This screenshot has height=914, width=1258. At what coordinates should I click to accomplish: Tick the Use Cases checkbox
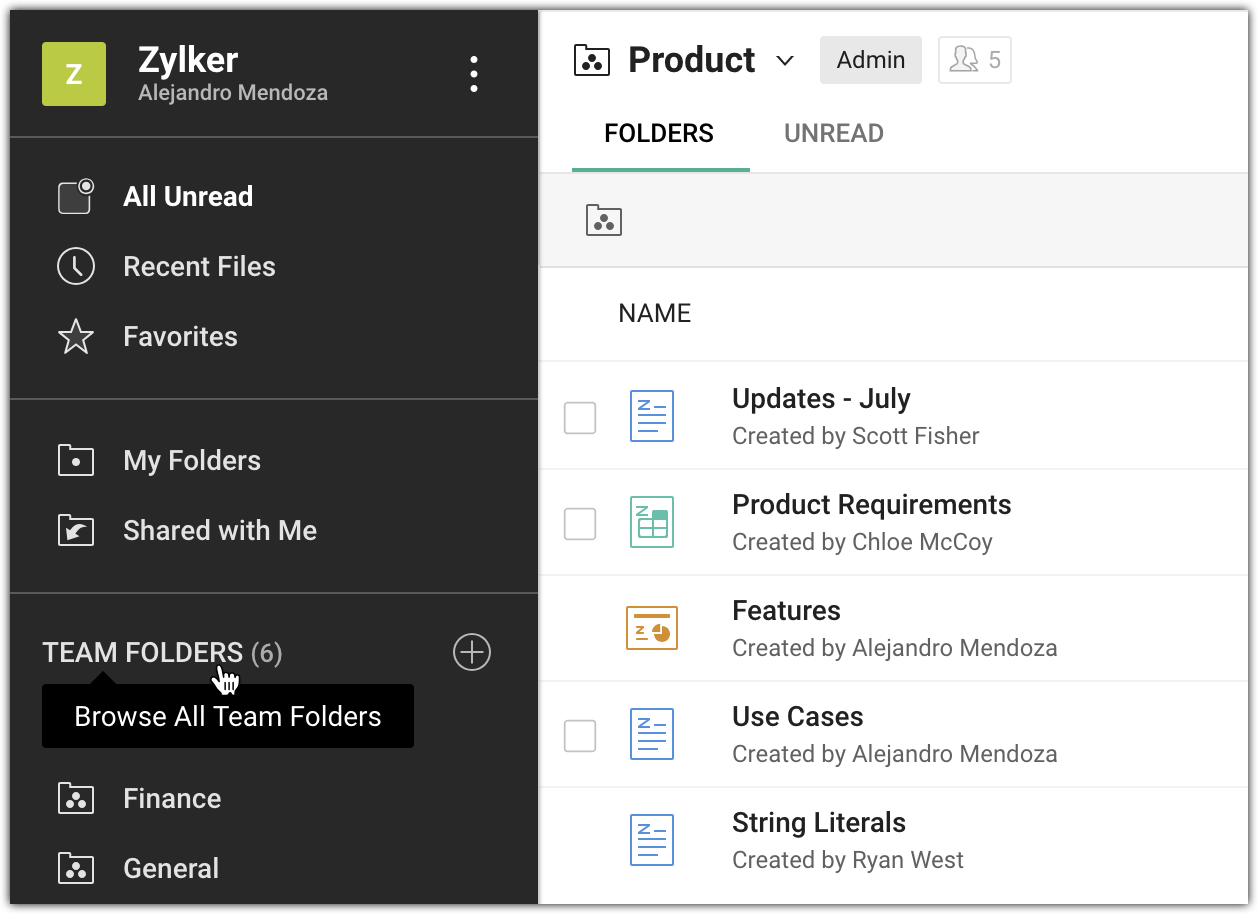(580, 736)
